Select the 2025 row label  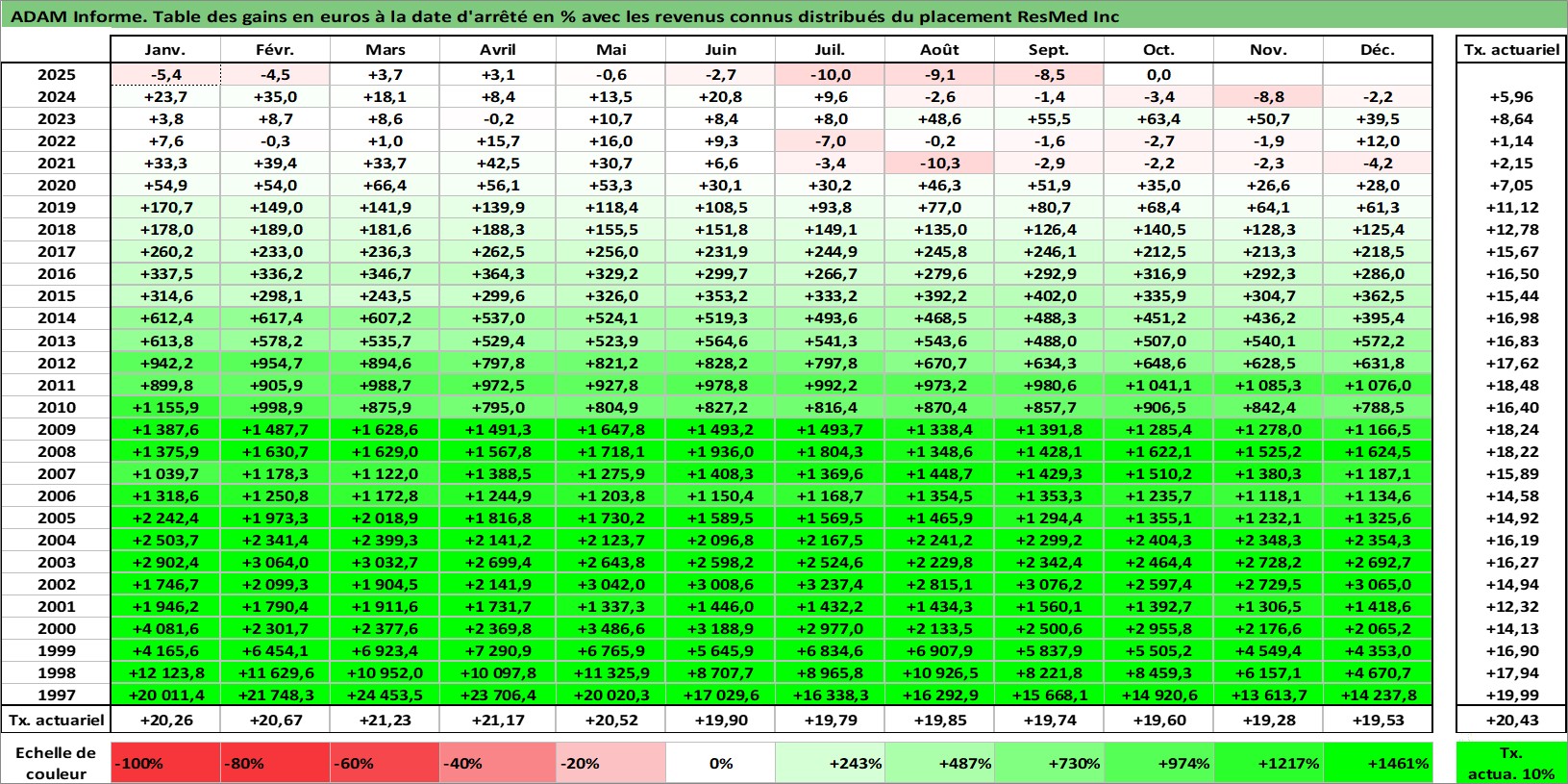[x=56, y=74]
